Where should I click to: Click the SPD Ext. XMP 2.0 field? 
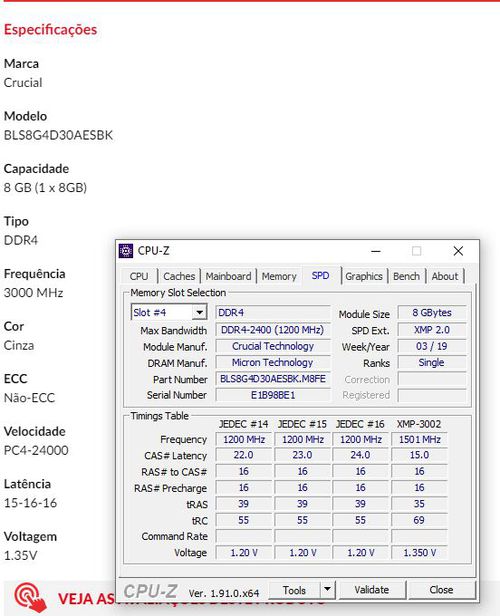click(x=432, y=330)
